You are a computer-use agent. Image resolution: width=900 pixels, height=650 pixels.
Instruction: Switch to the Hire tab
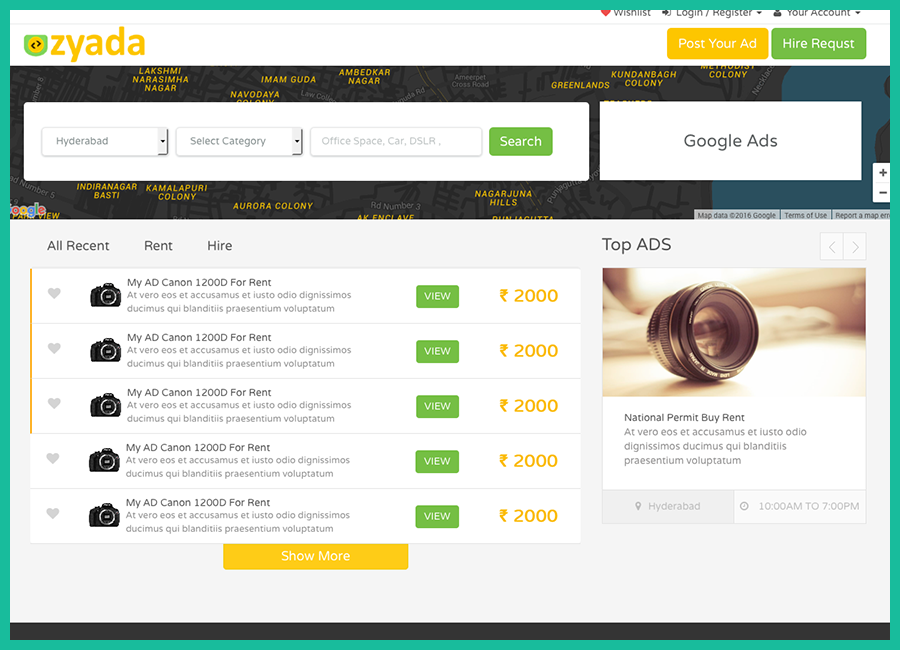tap(219, 246)
